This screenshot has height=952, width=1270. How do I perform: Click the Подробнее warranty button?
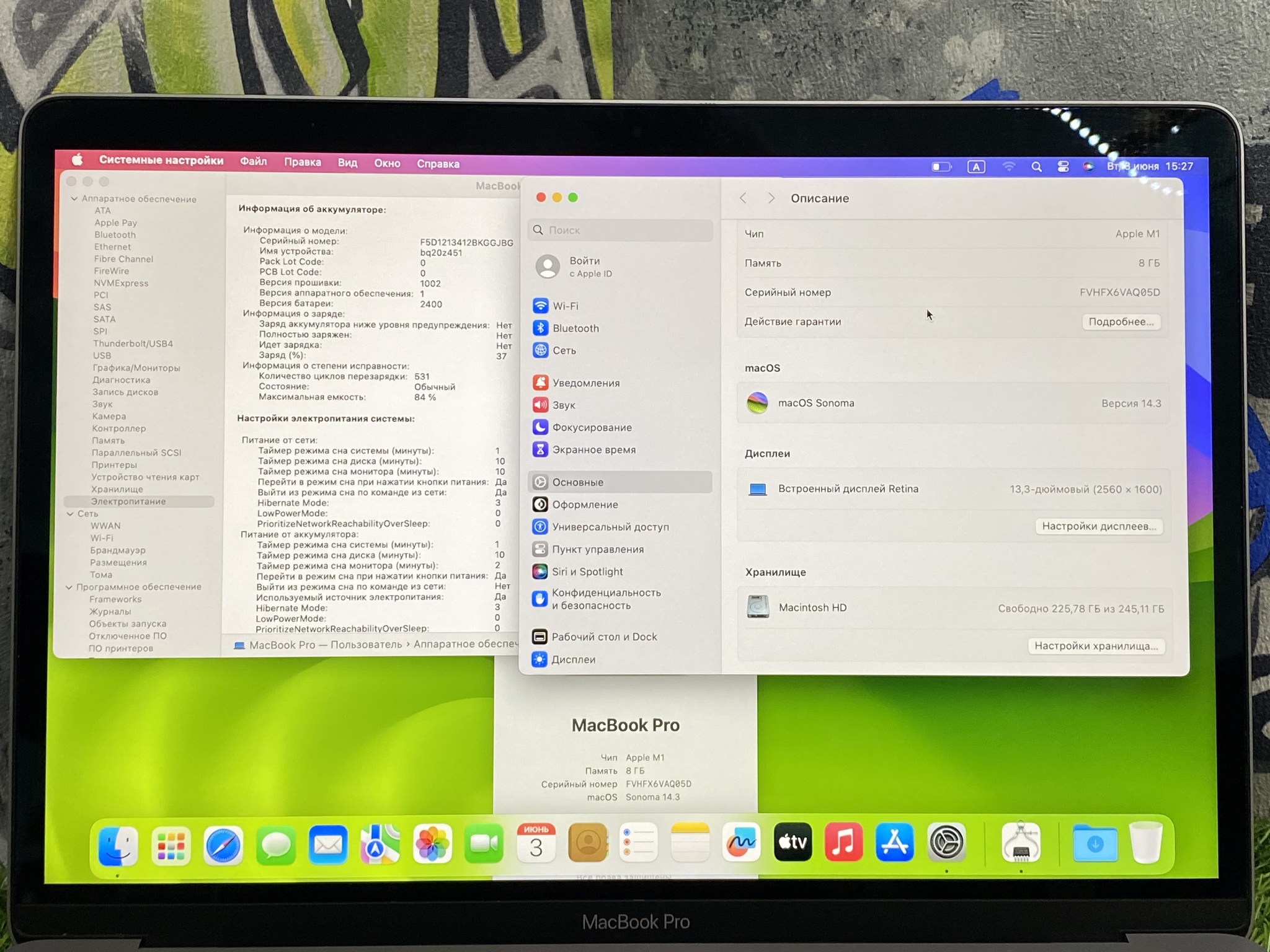[1121, 322]
